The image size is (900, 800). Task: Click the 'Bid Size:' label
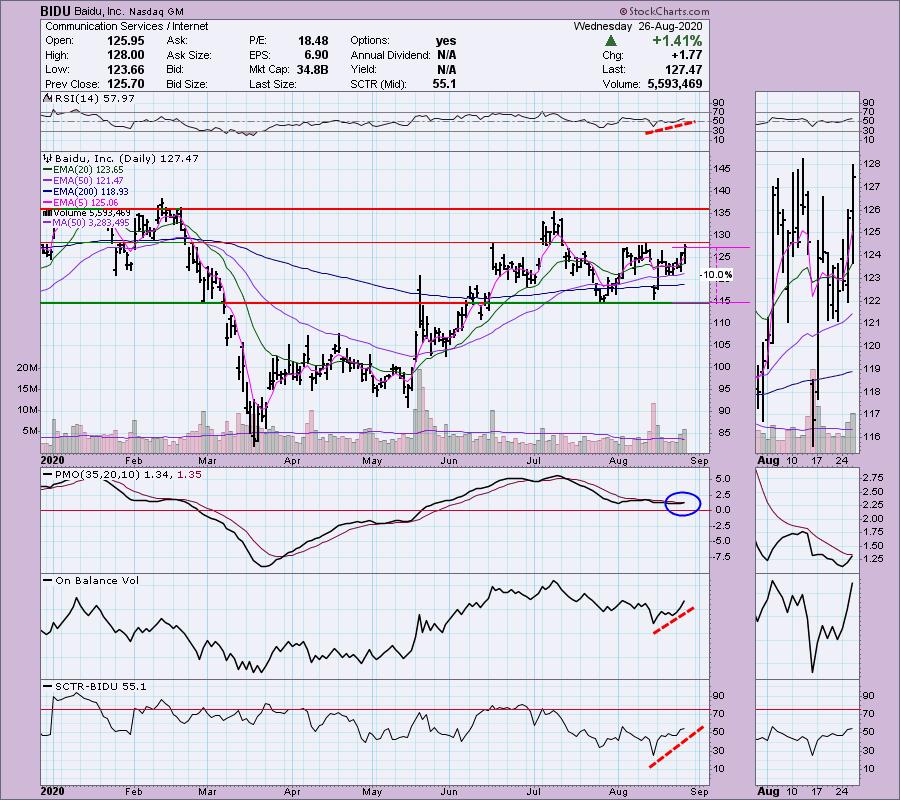187,84
